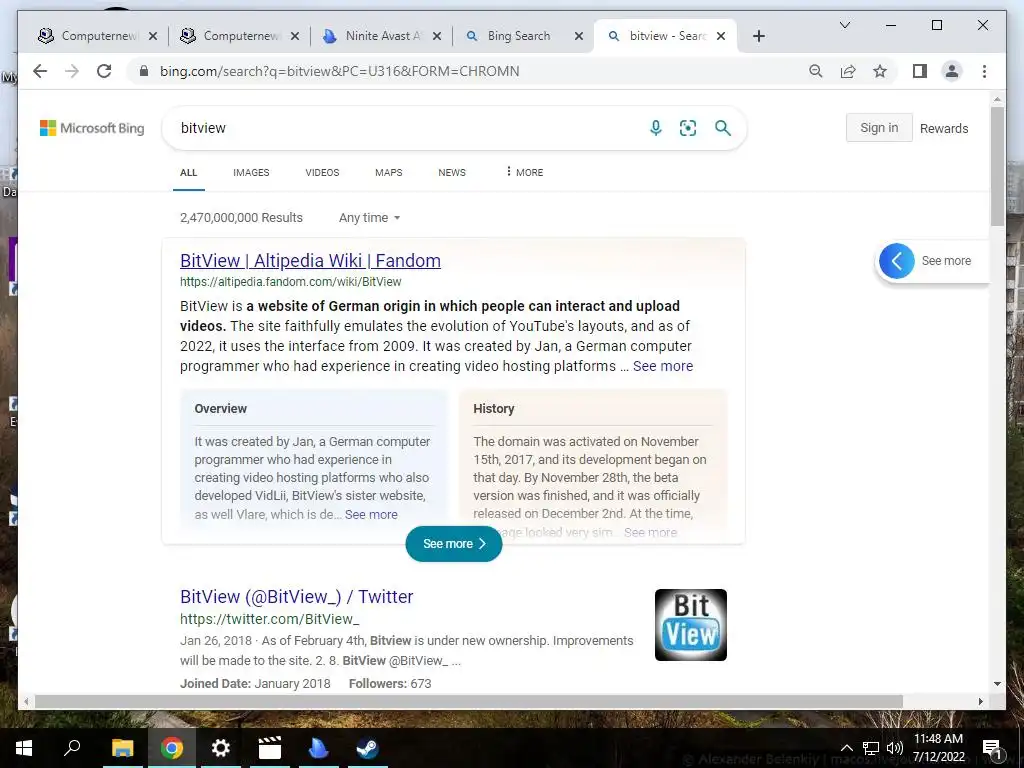Click Bing visual search camera icon
Screen dimensions: 1024x768
point(688,128)
